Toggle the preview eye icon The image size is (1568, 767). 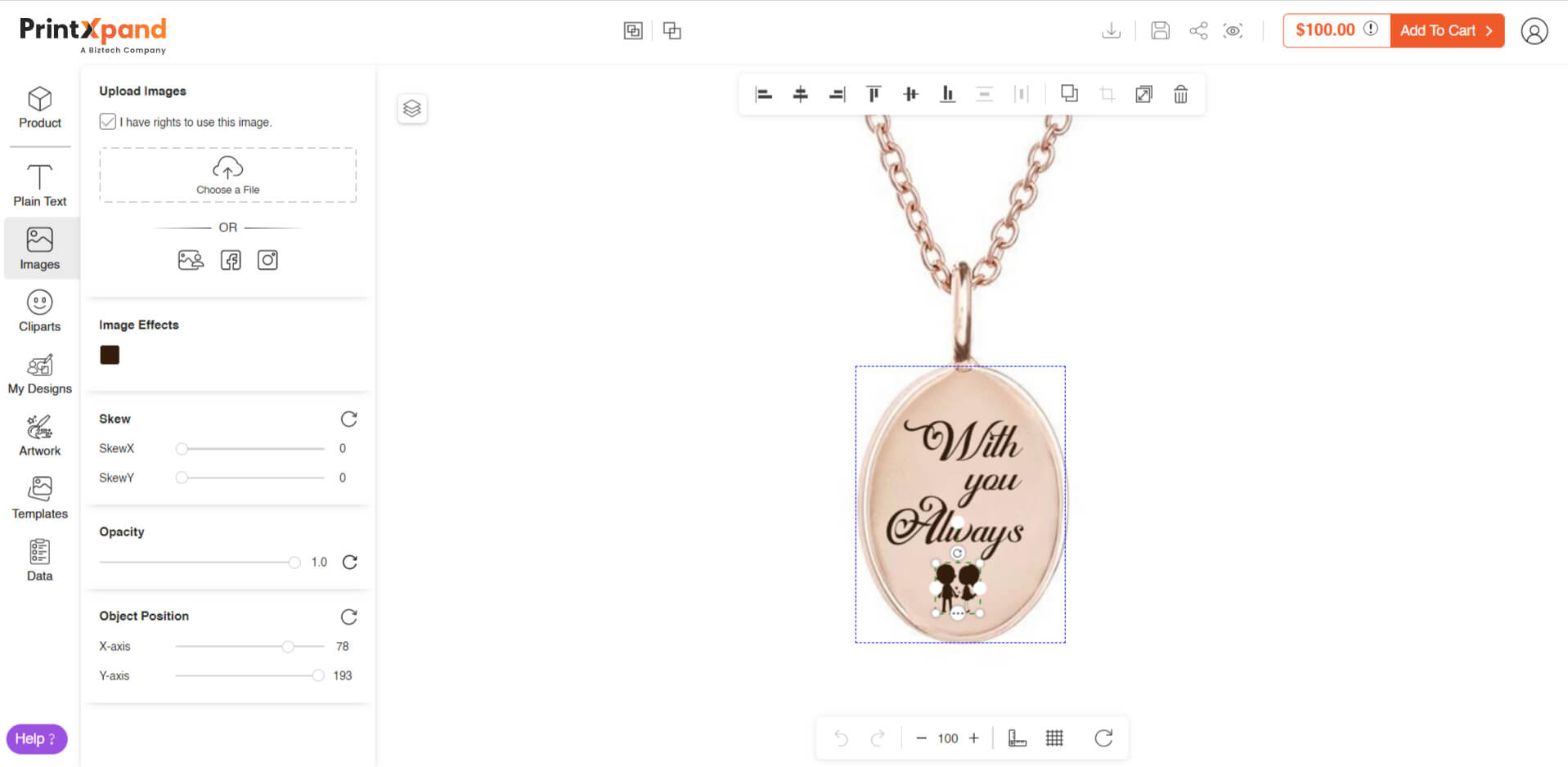click(1233, 31)
